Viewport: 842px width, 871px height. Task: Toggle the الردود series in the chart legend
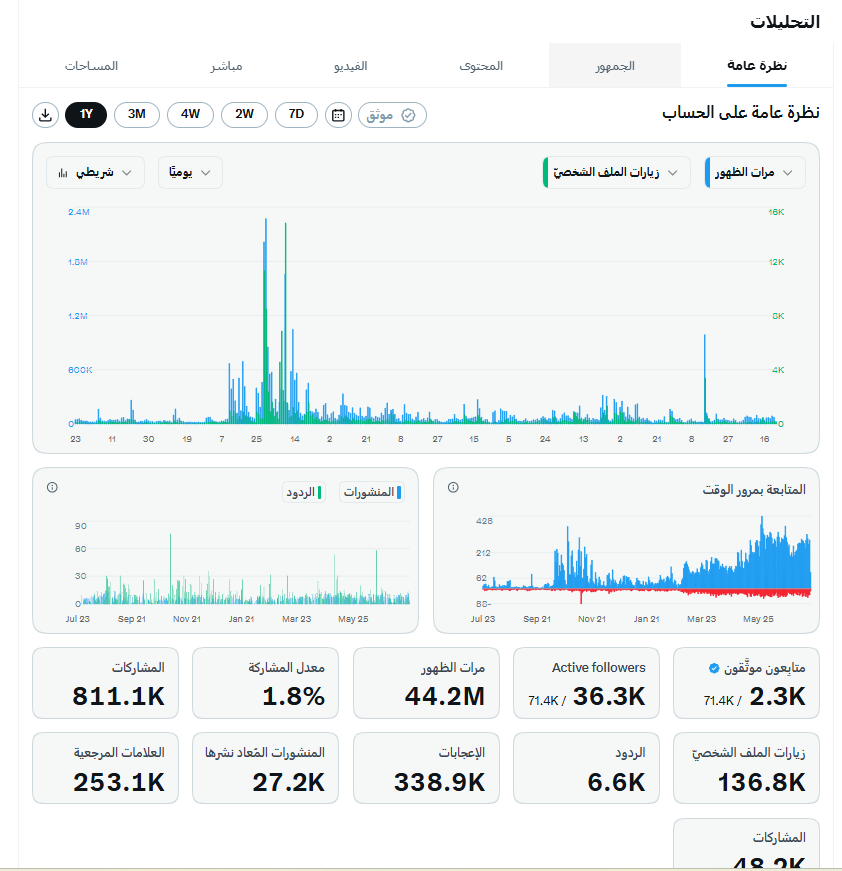(x=304, y=492)
